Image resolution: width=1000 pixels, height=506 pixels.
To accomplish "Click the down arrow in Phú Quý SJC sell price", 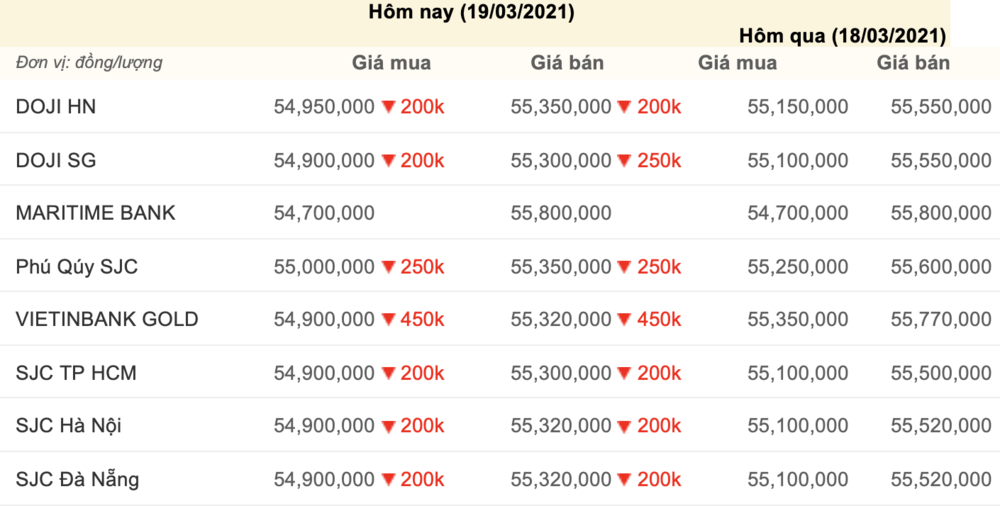I will pyautogui.click(x=625, y=267).
